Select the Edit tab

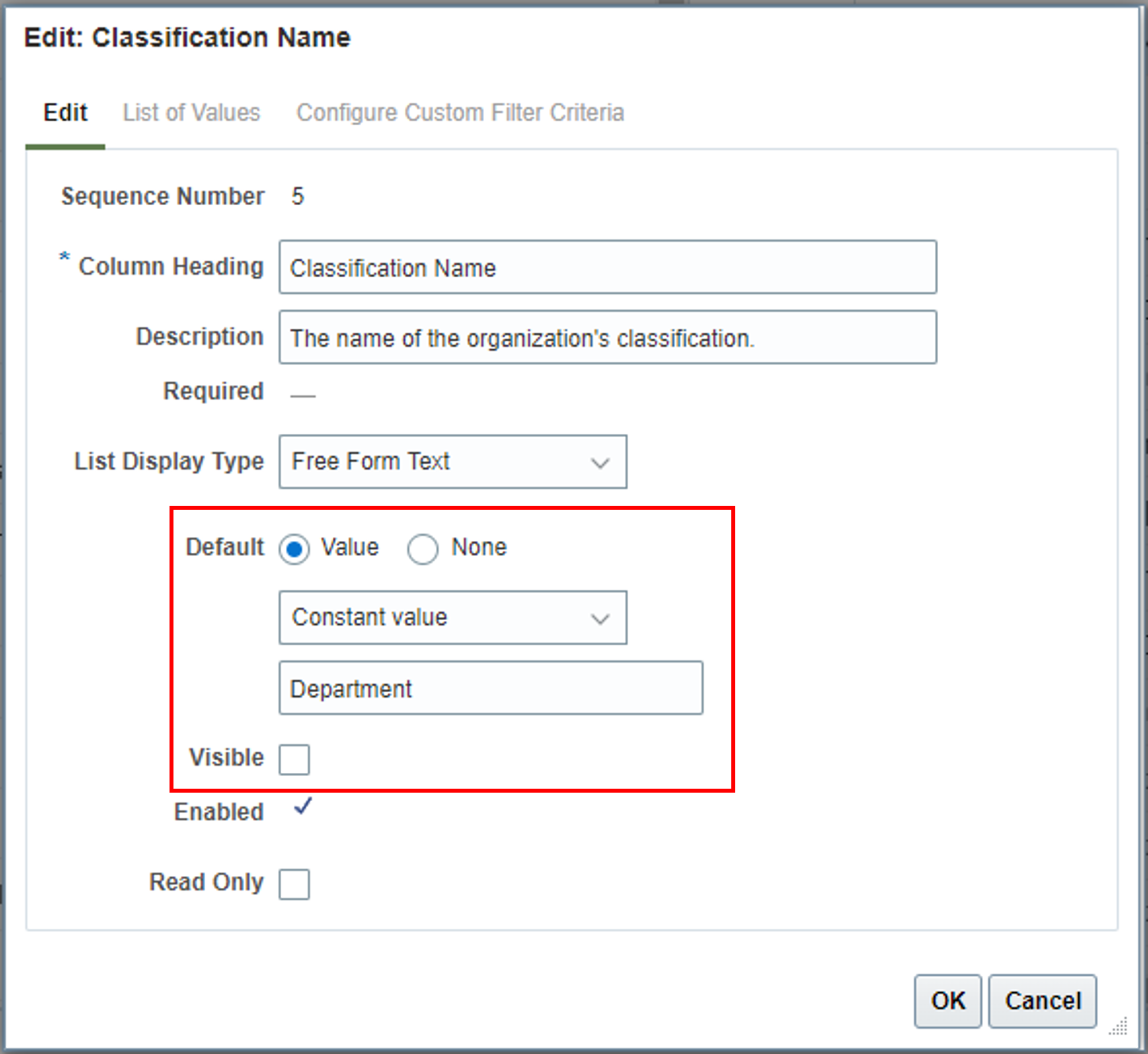coord(66,112)
